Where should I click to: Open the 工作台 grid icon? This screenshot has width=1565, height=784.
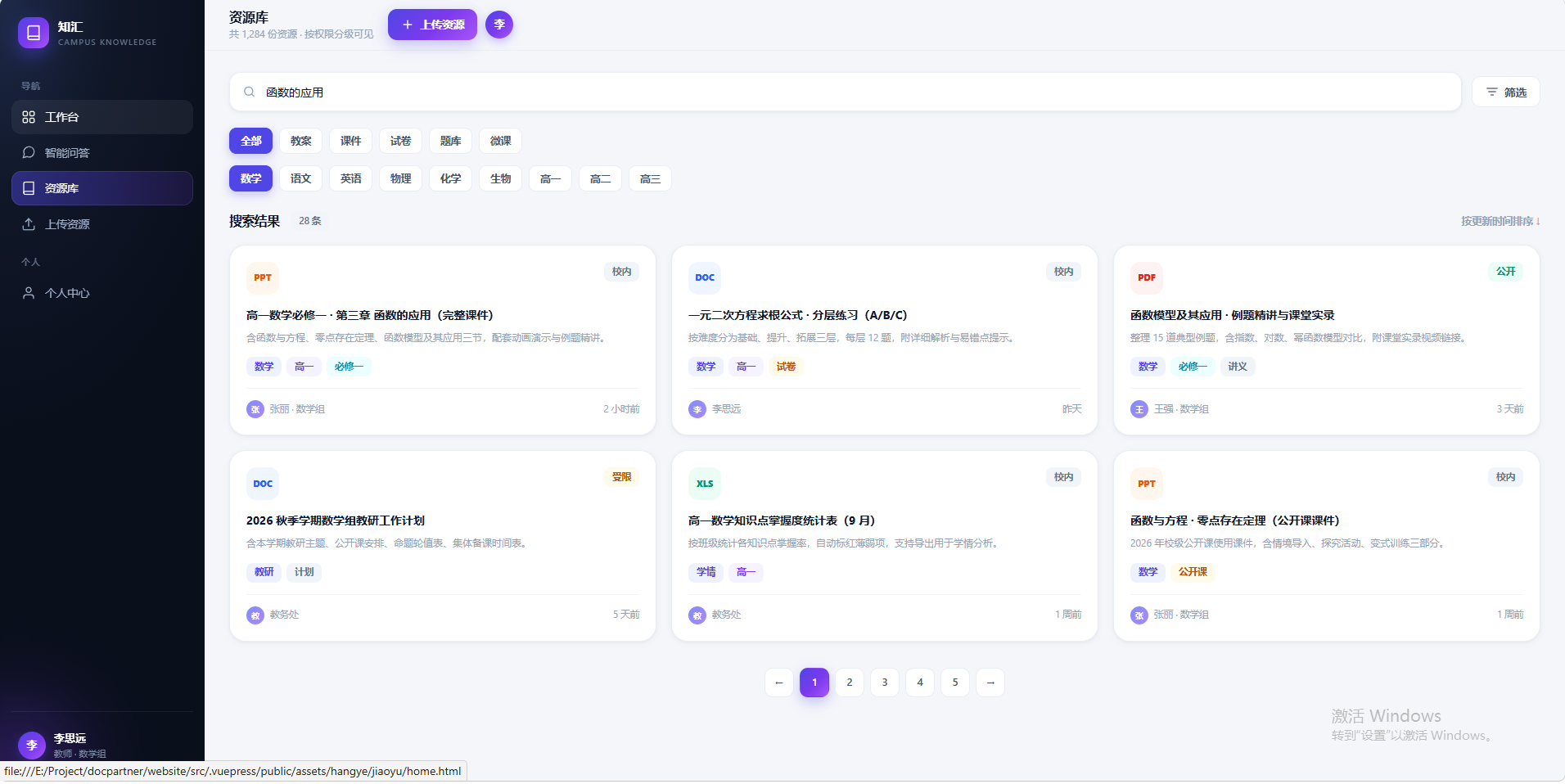tap(29, 117)
